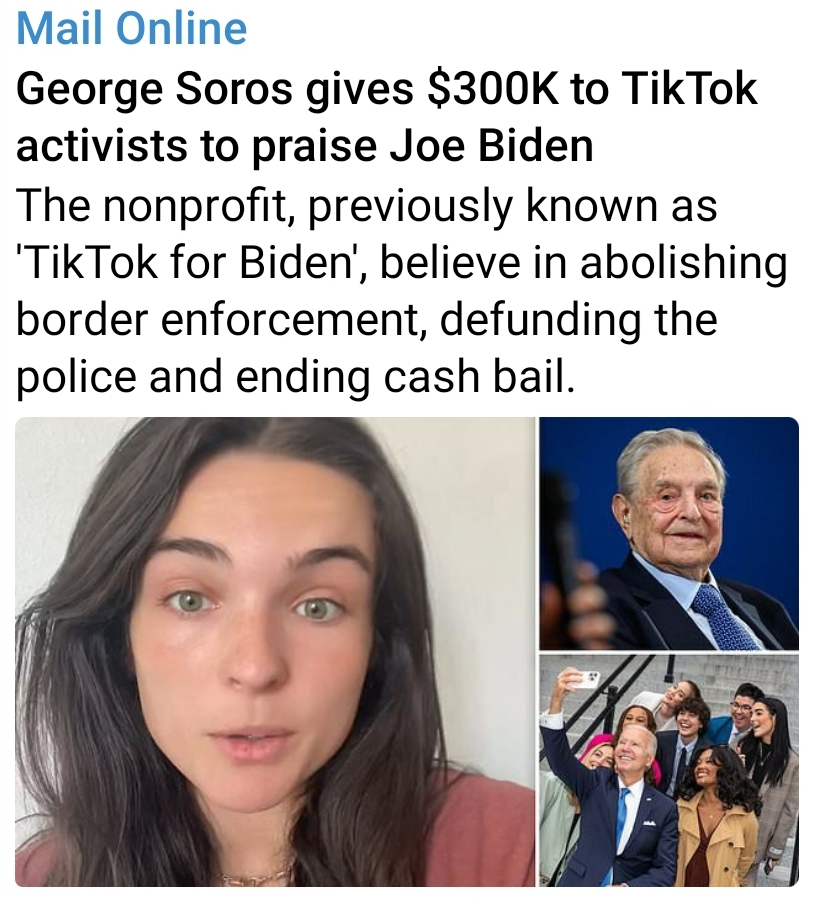
Task: Open the group selfie photo on steps
Action: coord(669,770)
